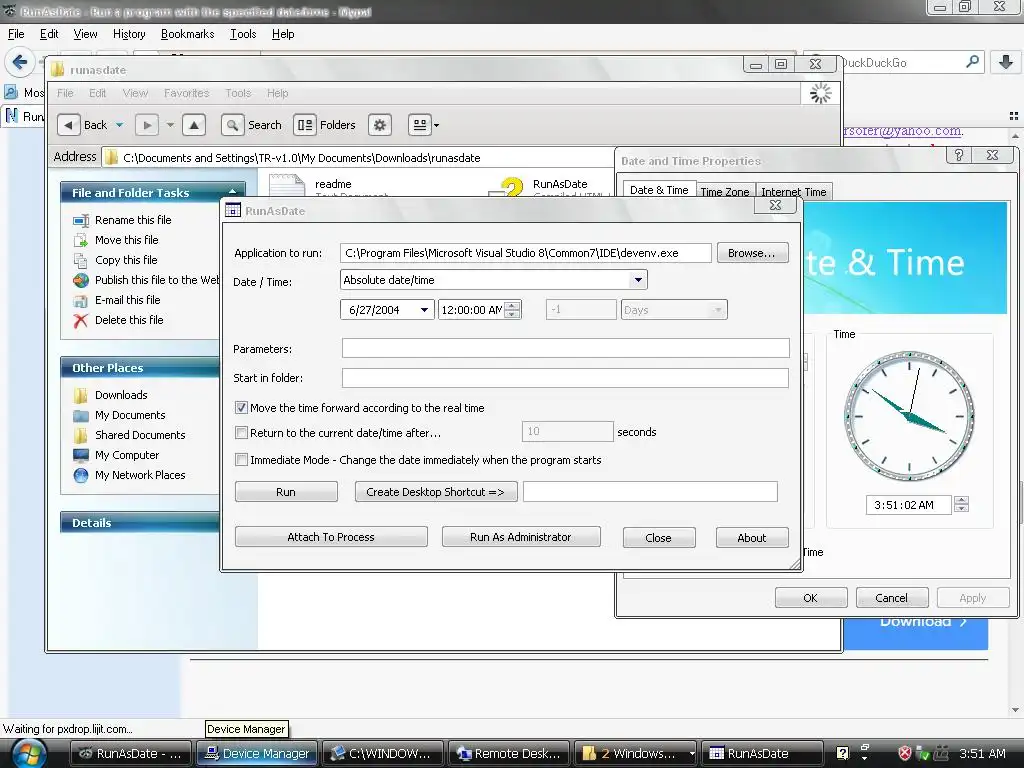
Task: Switch to the Time Zone tab
Action: coord(725,191)
